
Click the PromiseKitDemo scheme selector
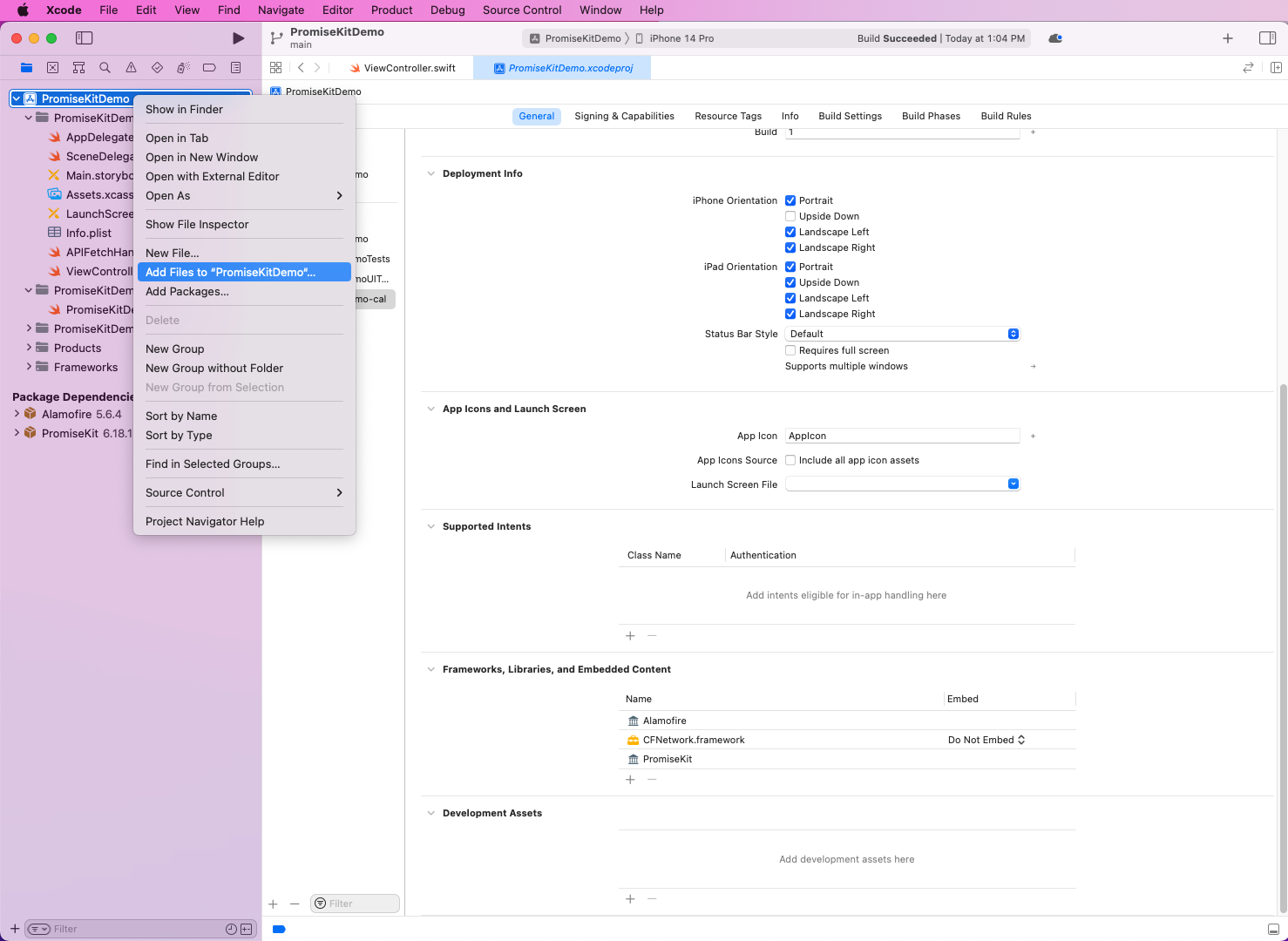pos(575,38)
